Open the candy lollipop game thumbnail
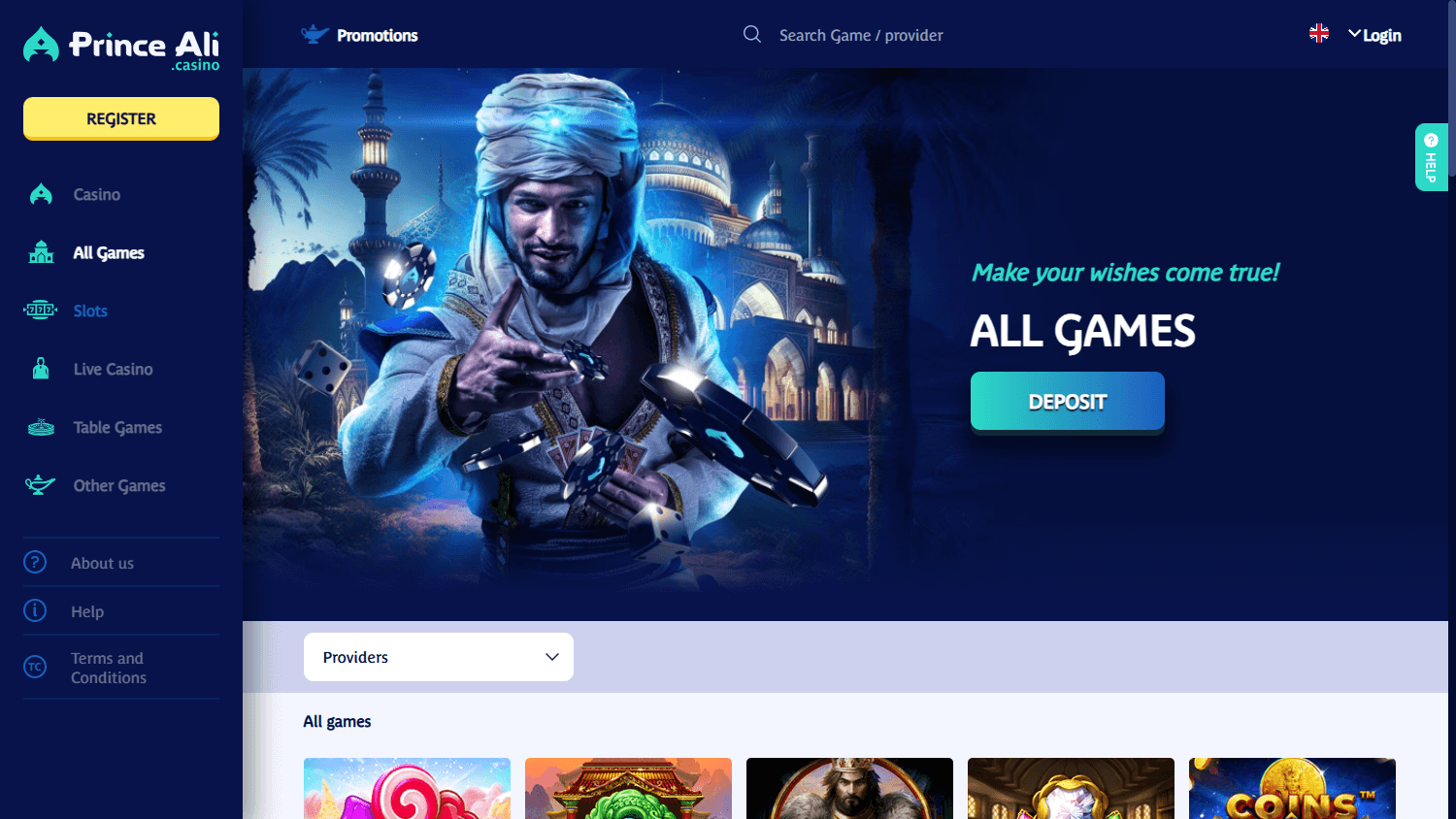1456x819 pixels. 407,788
